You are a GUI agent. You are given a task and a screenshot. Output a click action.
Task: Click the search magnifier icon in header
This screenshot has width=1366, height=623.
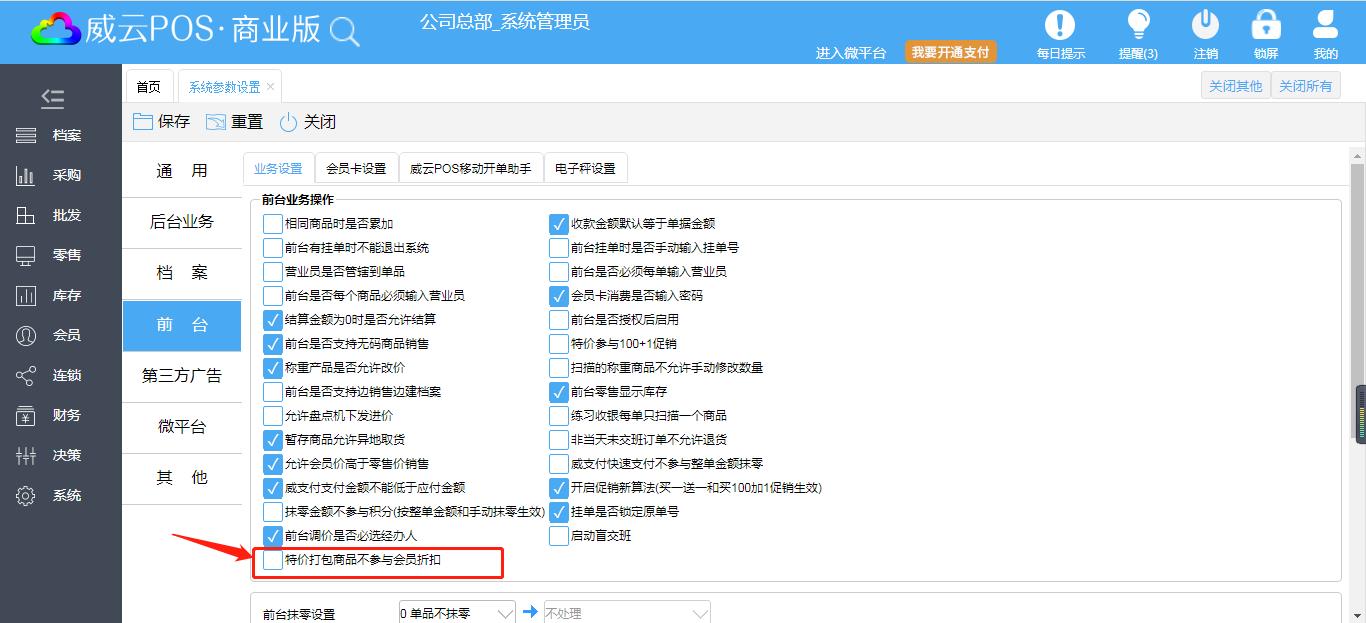click(x=344, y=32)
